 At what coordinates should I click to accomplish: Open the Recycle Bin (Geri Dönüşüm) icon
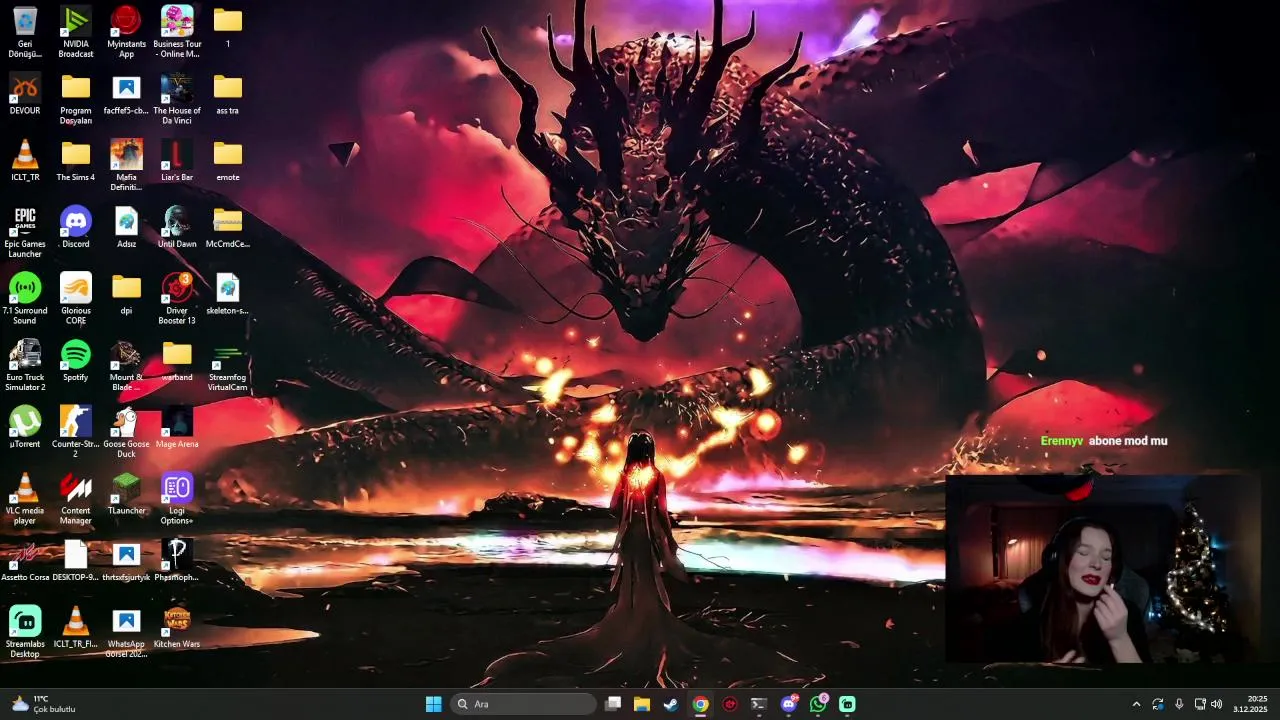(x=25, y=31)
